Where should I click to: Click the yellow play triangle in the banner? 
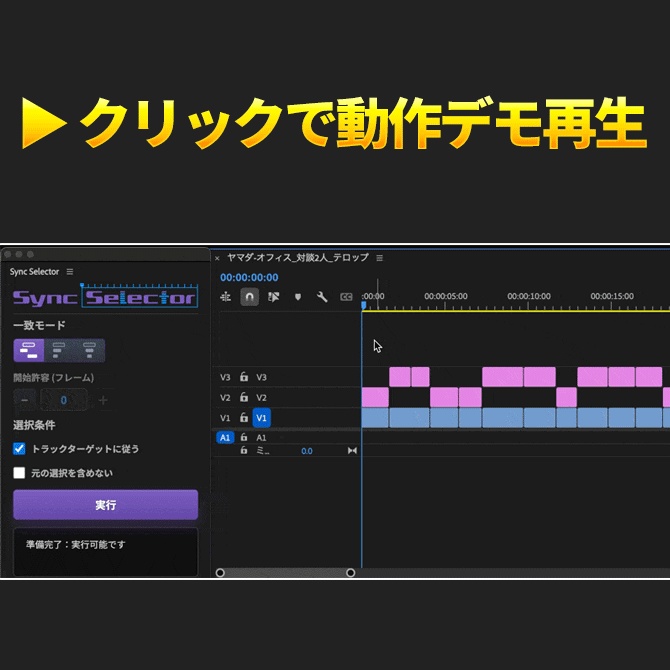click(x=44, y=123)
